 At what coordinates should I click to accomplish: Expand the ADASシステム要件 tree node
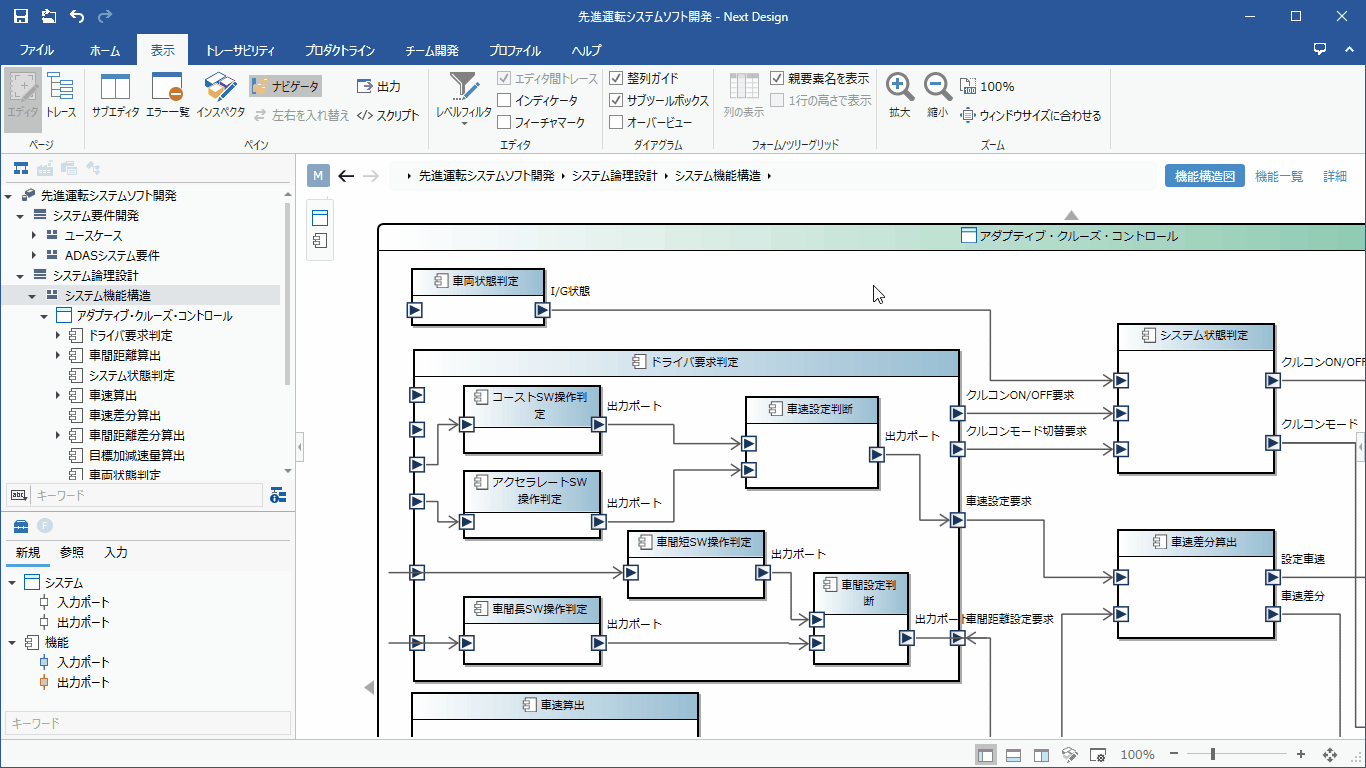pos(34,256)
